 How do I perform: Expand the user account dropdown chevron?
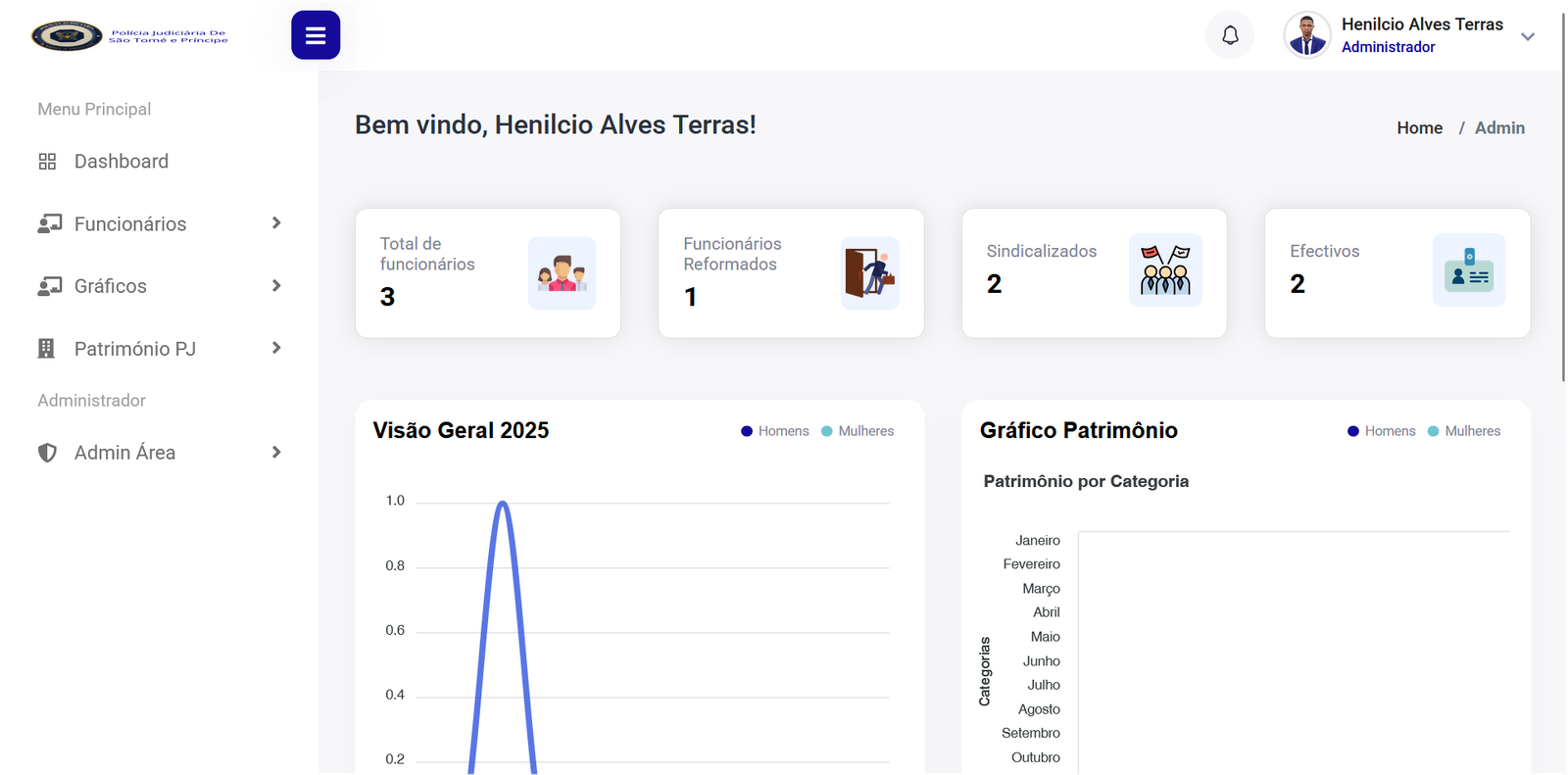click(1527, 36)
